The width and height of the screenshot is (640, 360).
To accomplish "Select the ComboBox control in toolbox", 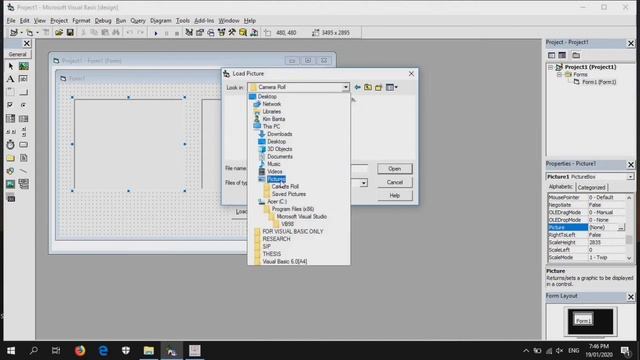I will pos(11,118).
